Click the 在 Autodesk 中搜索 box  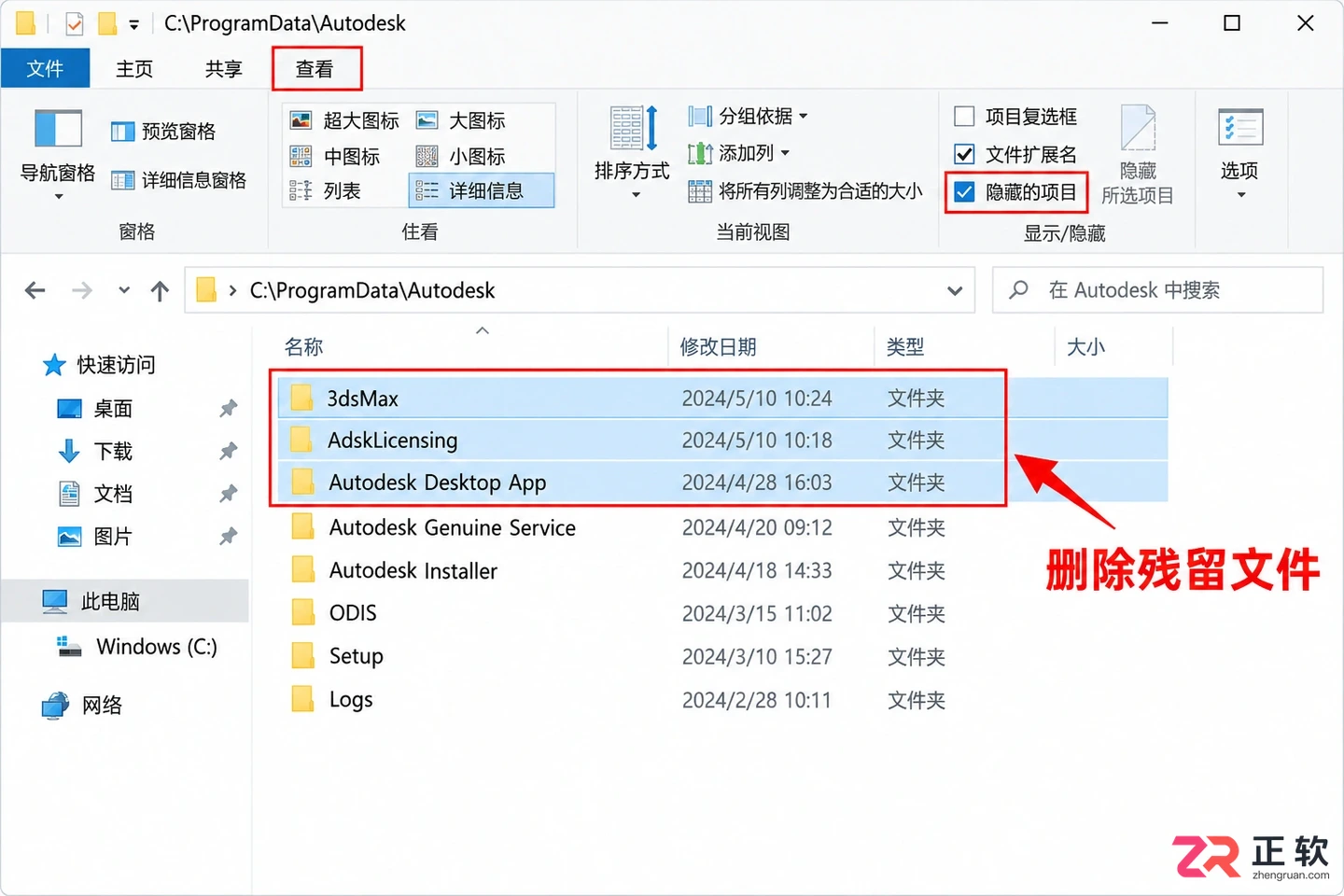coord(1157,290)
